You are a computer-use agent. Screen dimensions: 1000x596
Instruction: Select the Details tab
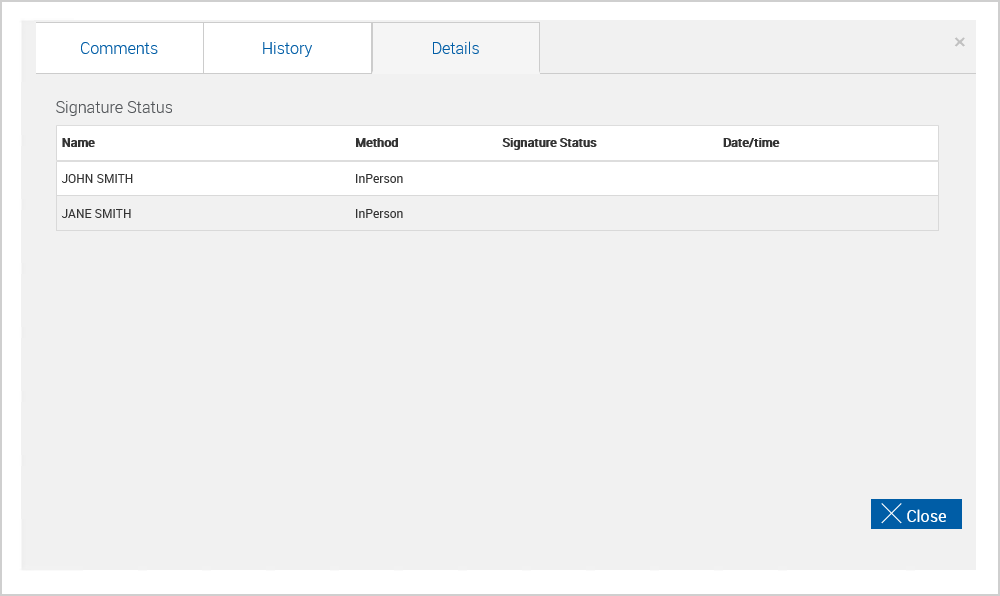(x=455, y=48)
